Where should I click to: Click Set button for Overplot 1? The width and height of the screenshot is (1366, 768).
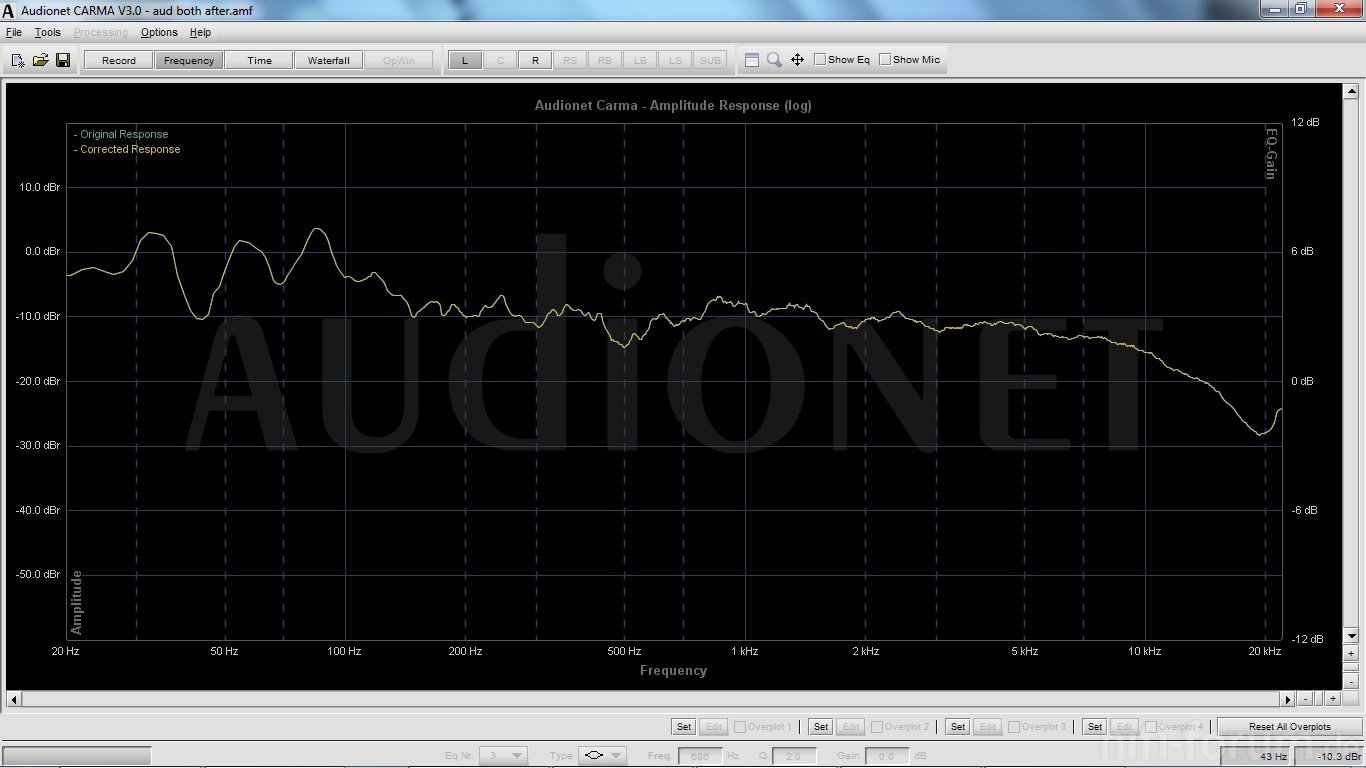pyautogui.click(x=684, y=727)
